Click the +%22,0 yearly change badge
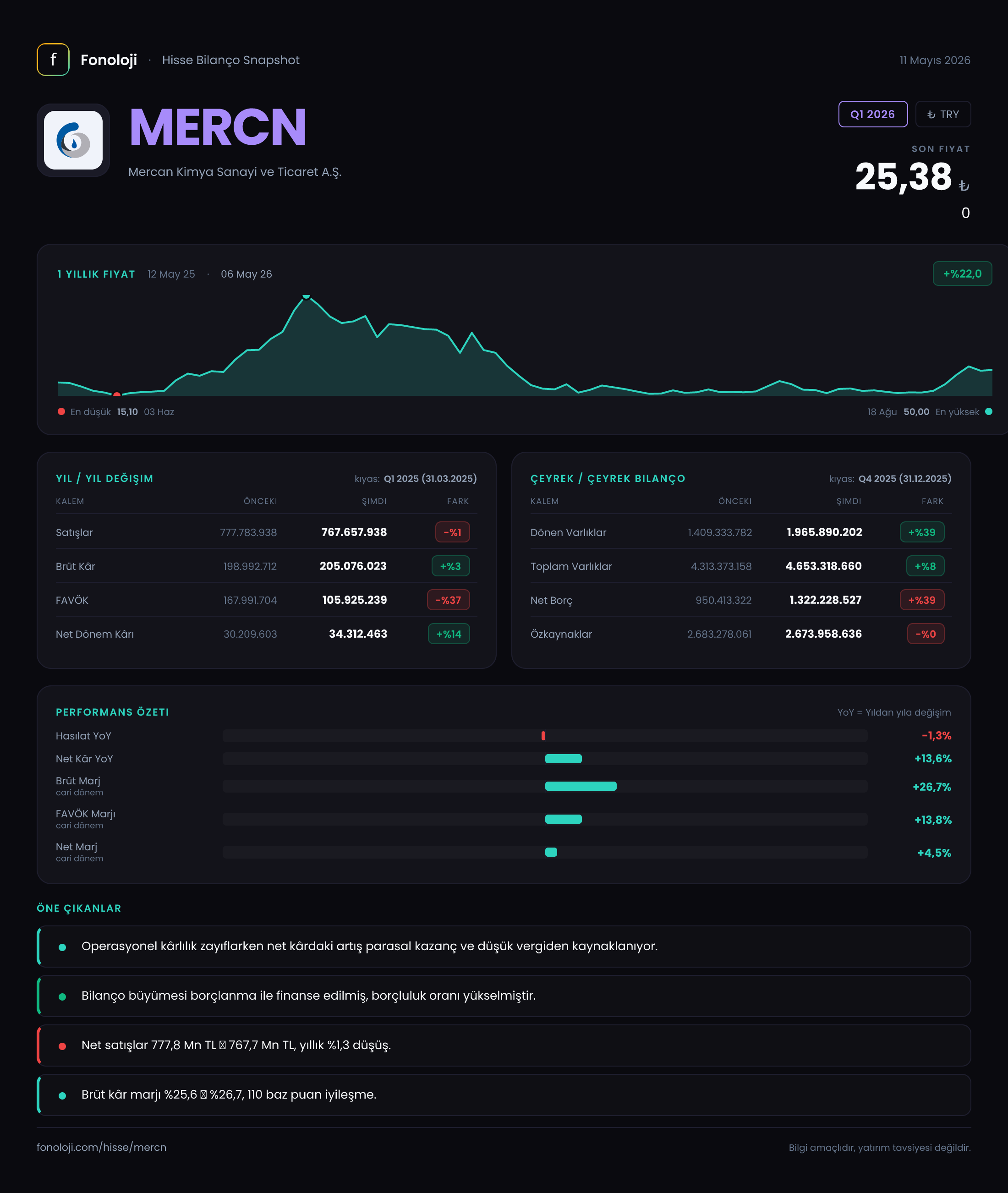The width and height of the screenshot is (1008, 1193). click(962, 274)
